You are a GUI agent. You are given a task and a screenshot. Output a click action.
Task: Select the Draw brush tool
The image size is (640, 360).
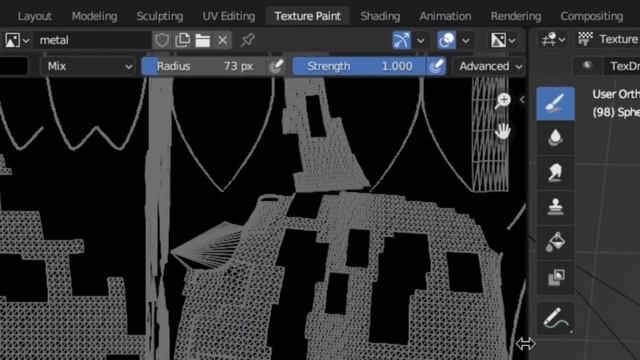click(555, 104)
